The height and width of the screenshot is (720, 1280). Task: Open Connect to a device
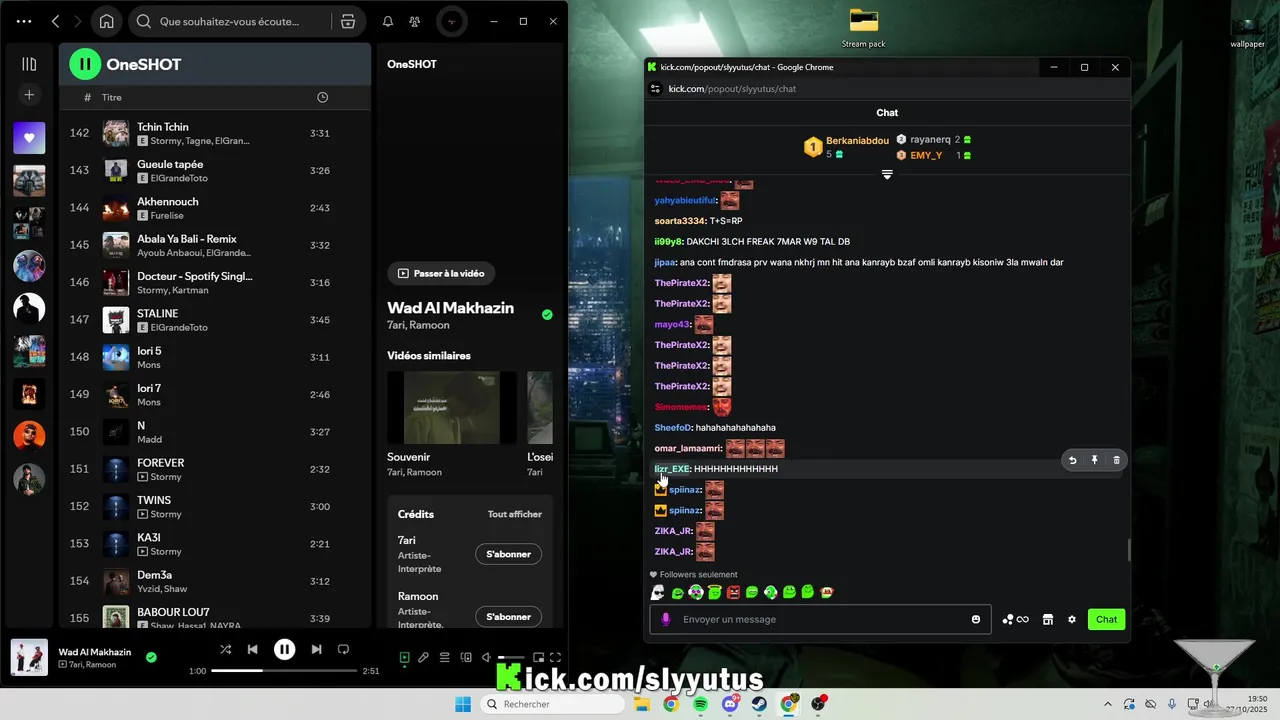click(x=466, y=657)
